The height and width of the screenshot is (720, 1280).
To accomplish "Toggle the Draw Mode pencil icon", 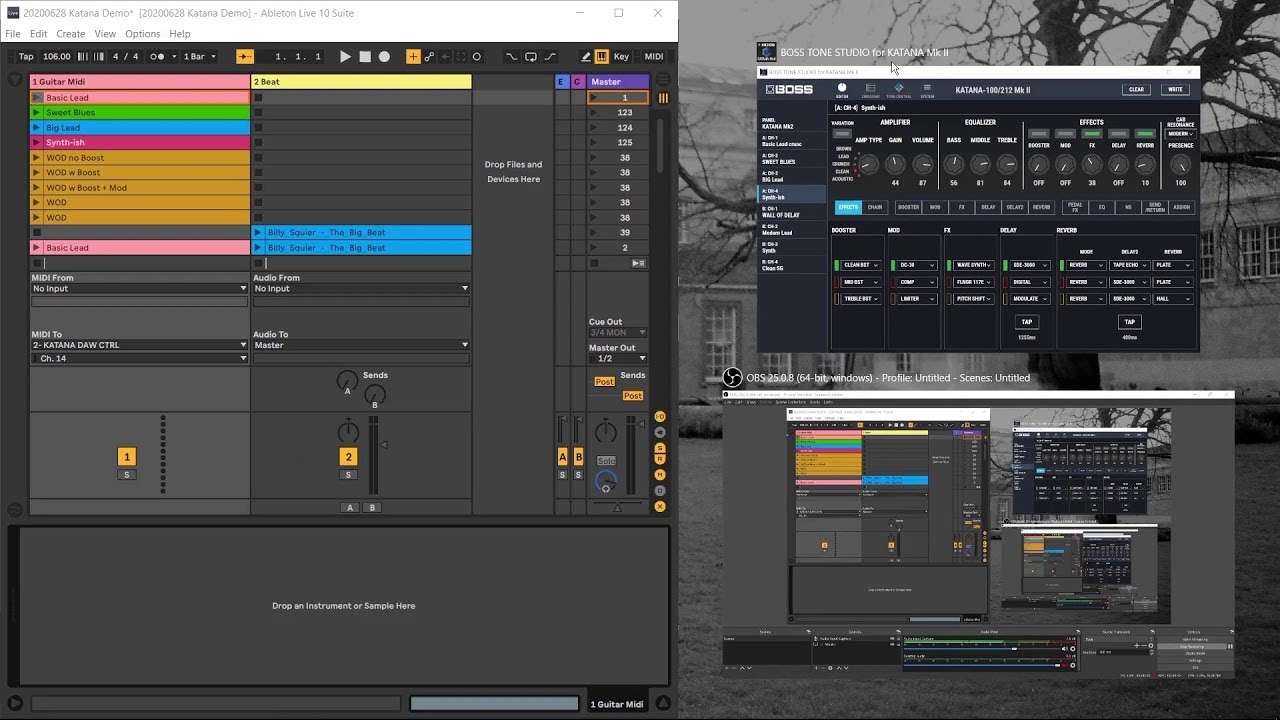I will point(586,57).
